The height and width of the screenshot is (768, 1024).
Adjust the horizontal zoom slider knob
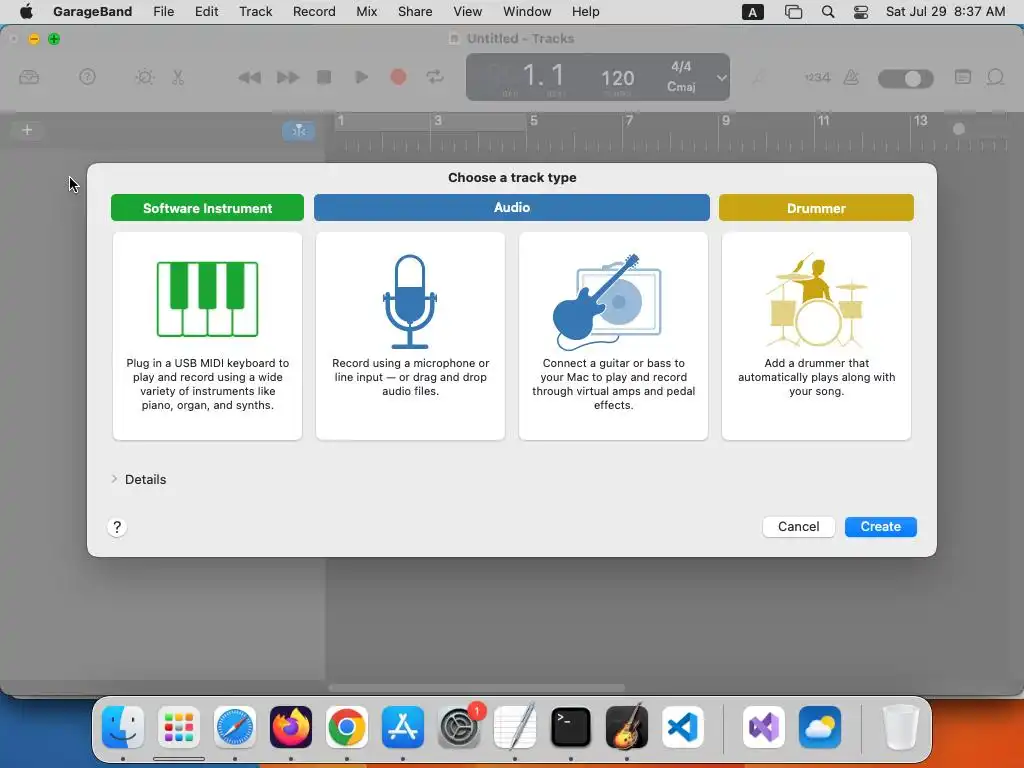tap(959, 129)
